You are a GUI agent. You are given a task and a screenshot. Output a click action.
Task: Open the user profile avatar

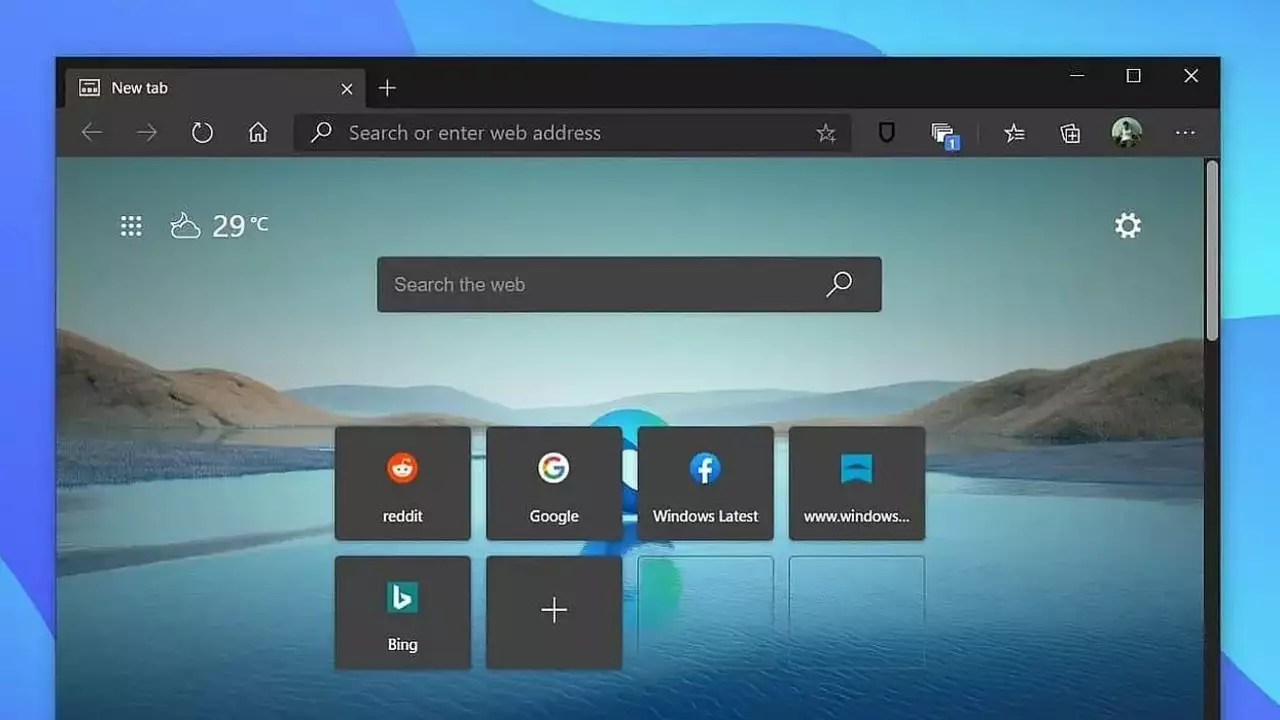[1126, 133]
